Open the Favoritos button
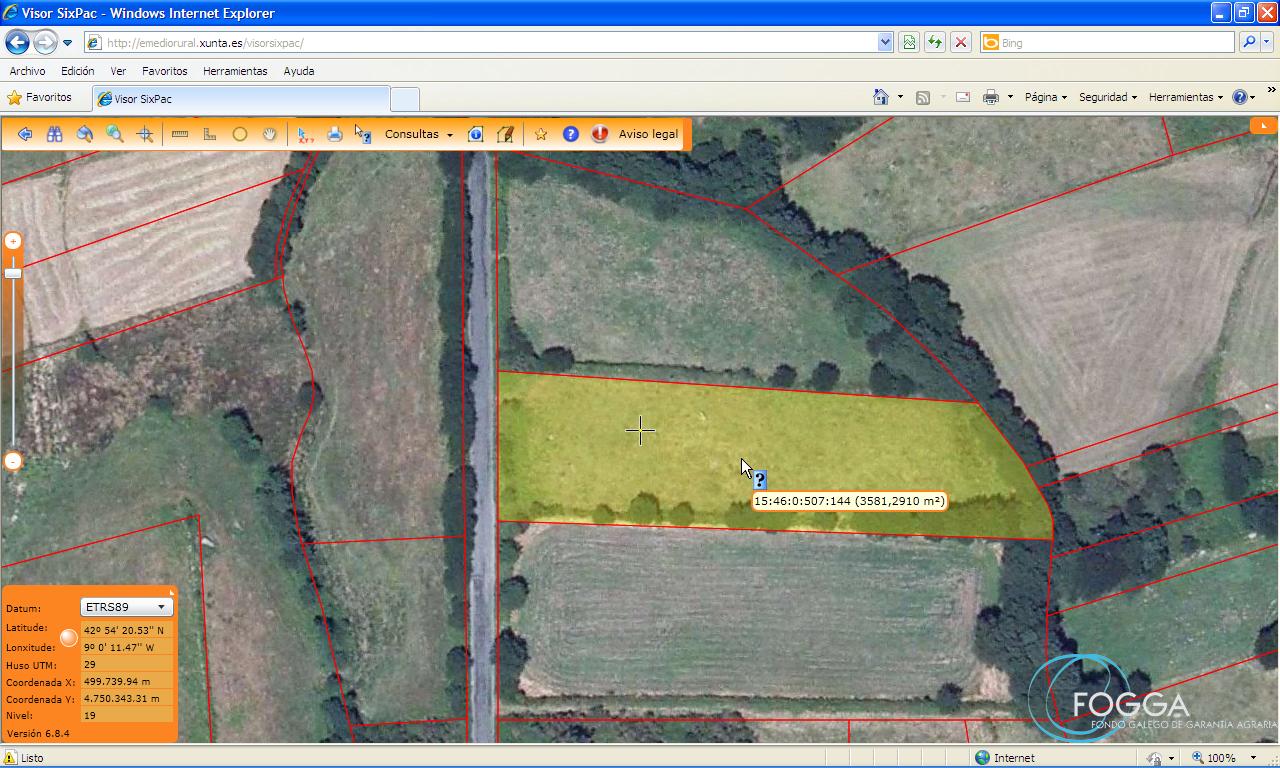This screenshot has width=1280, height=768. (x=40, y=98)
